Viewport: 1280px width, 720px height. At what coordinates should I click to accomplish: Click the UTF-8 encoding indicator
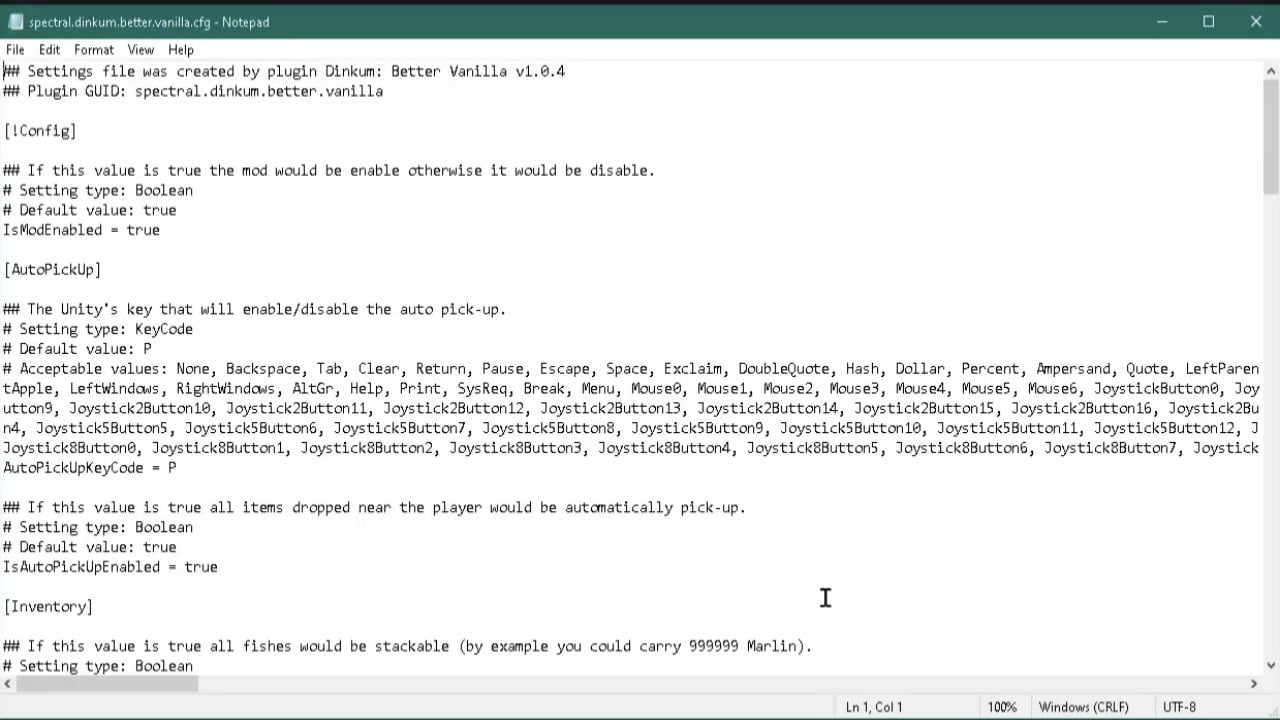tap(1179, 707)
